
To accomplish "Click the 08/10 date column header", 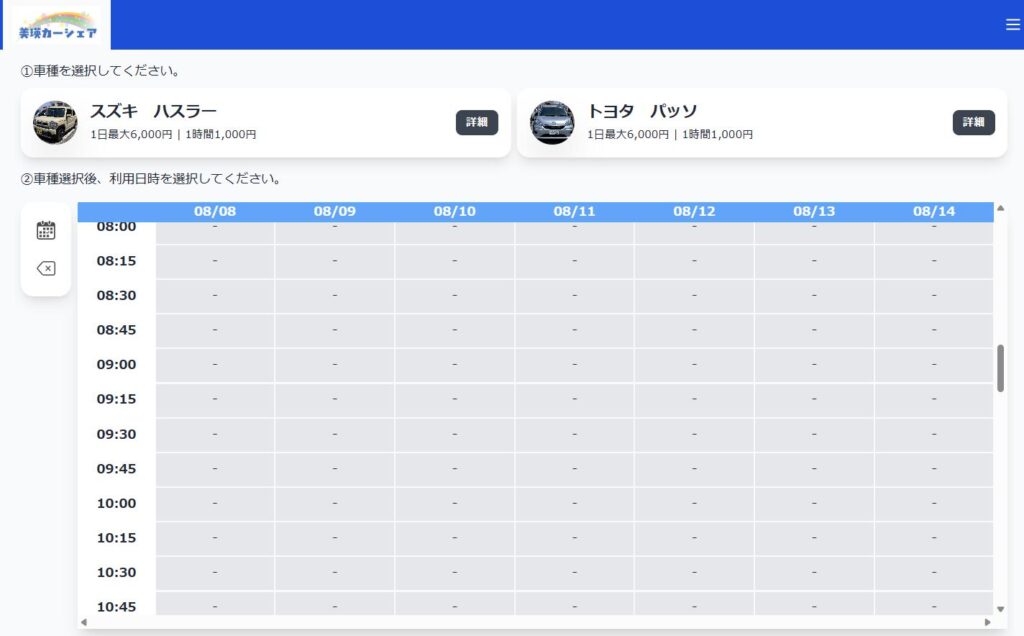I will tap(455, 212).
